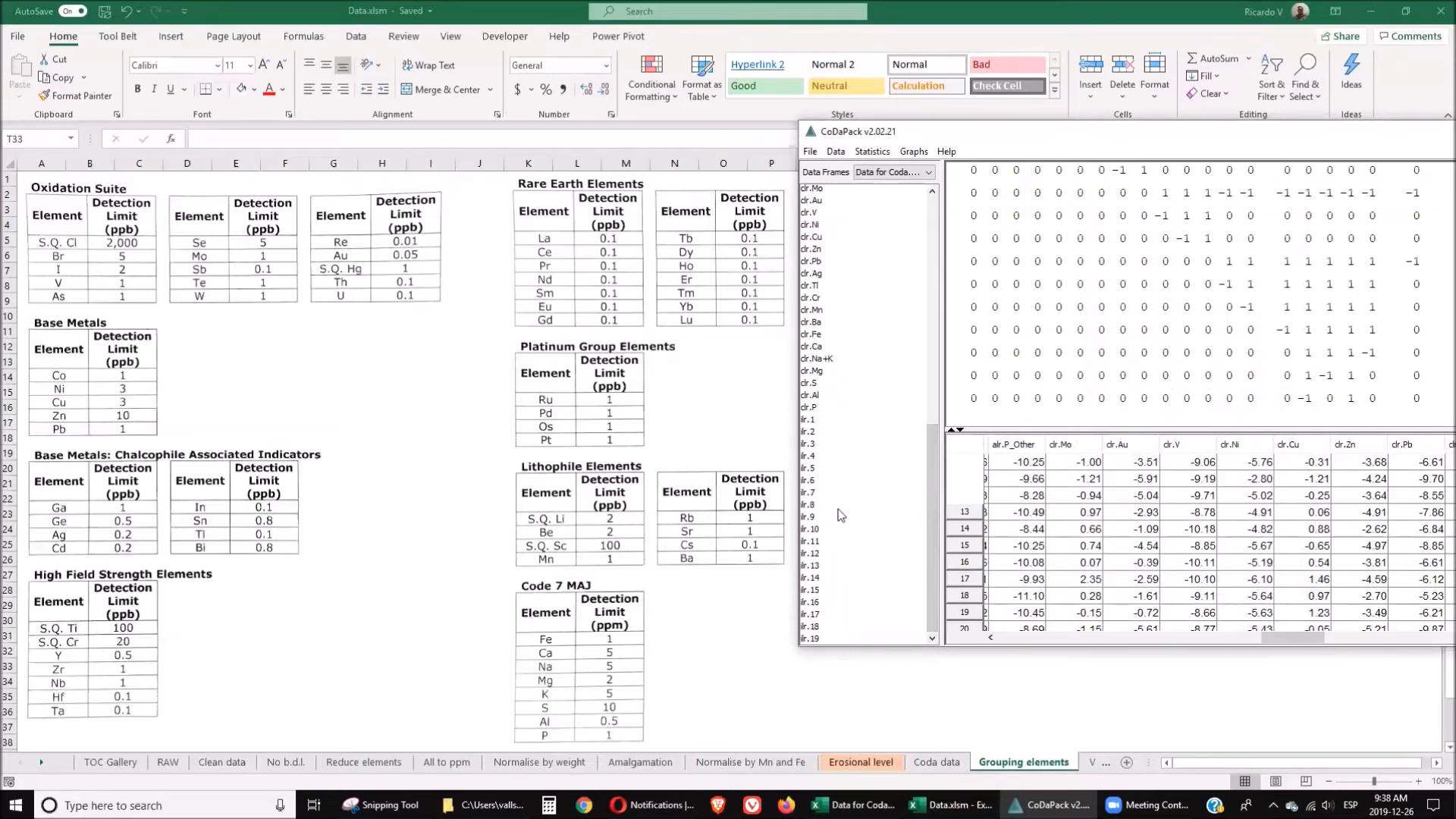
Task: Click the Undo arrow icon
Action: pyautogui.click(x=126, y=11)
